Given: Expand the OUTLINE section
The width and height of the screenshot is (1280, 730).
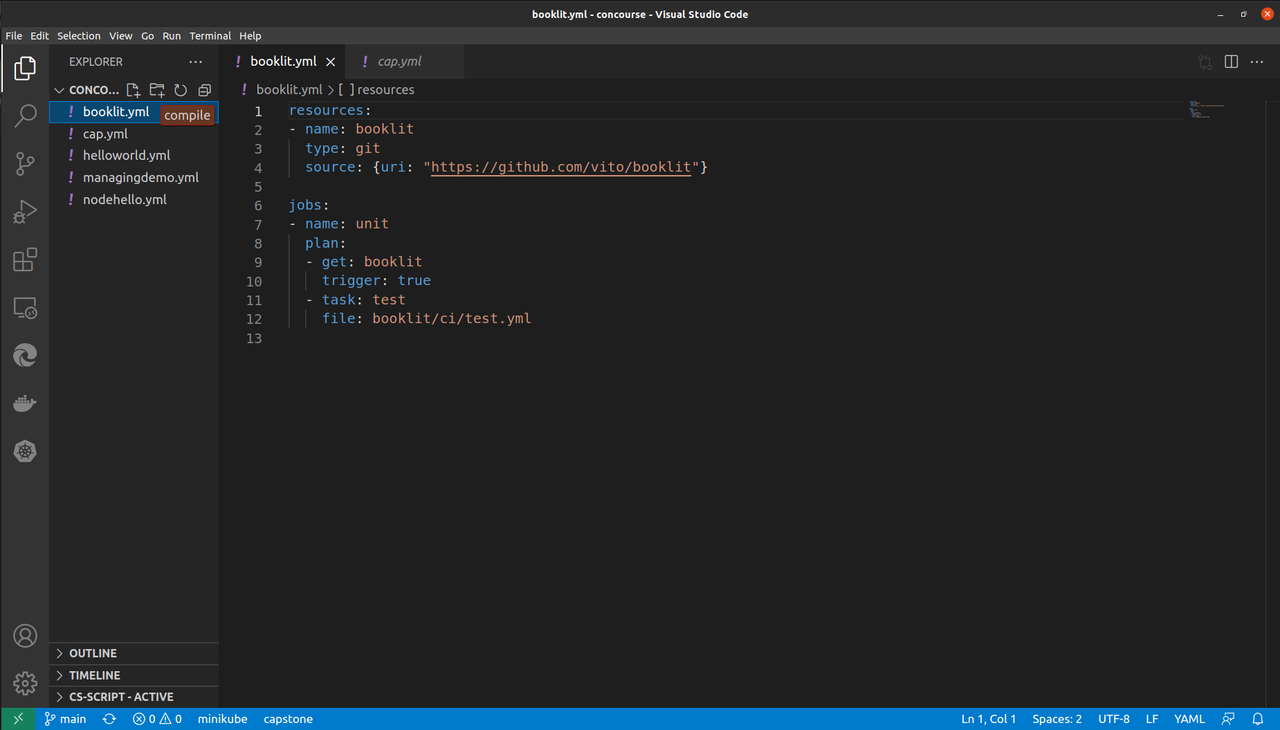Looking at the screenshot, I should (x=134, y=653).
